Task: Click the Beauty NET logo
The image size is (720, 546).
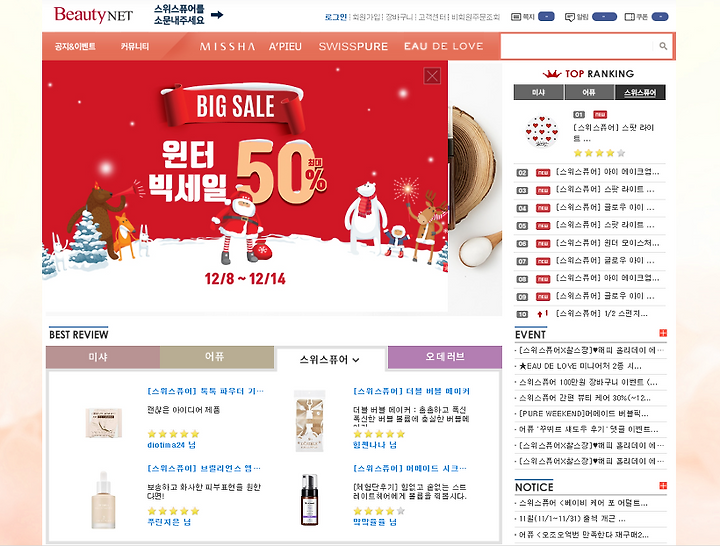Action: click(93, 15)
